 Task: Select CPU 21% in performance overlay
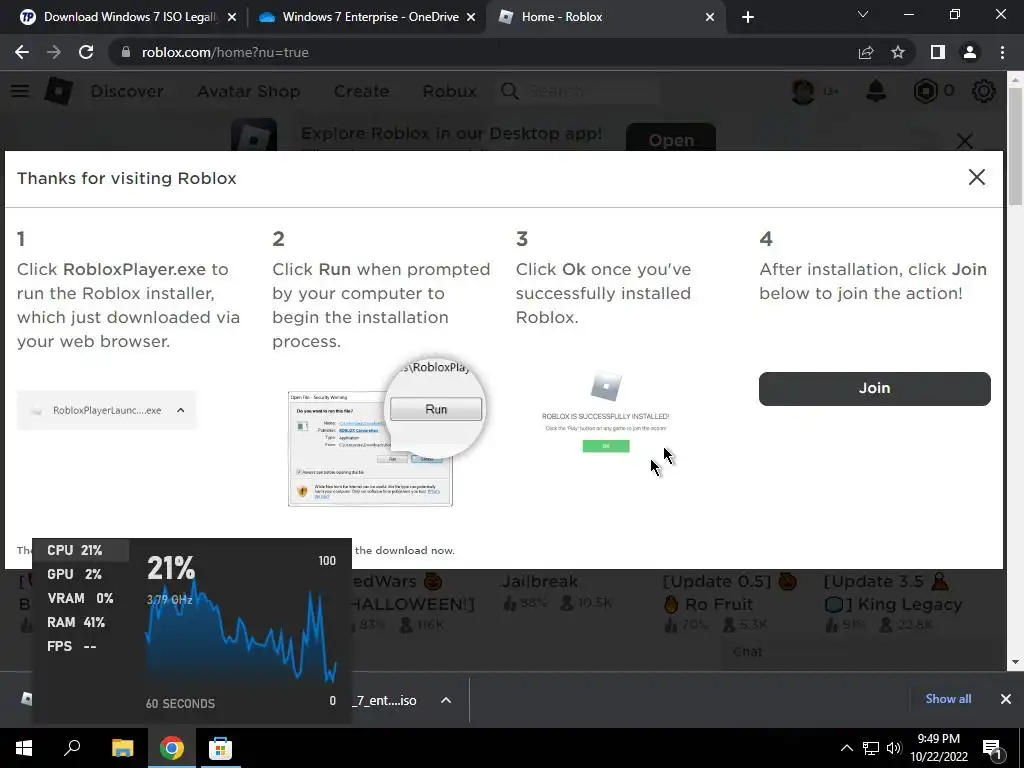(x=80, y=551)
